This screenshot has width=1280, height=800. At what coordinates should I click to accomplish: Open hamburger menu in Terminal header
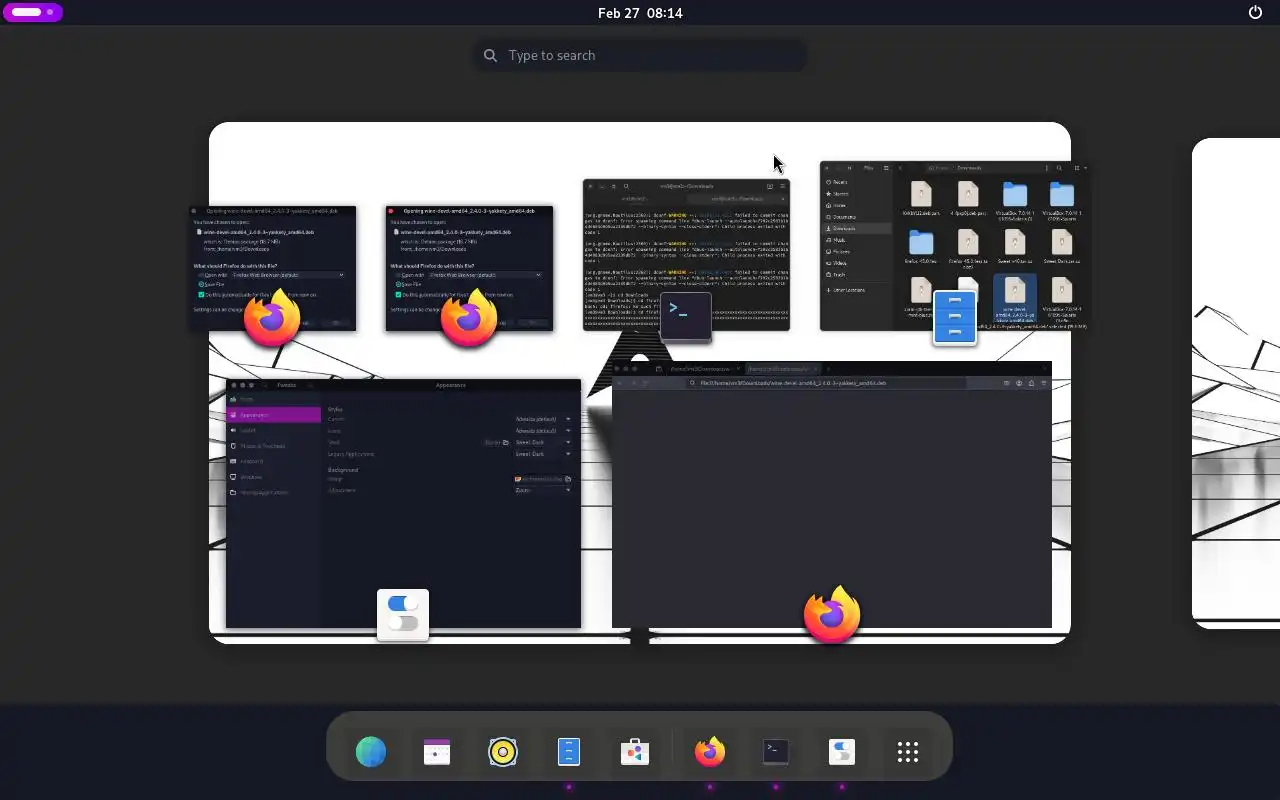[783, 186]
